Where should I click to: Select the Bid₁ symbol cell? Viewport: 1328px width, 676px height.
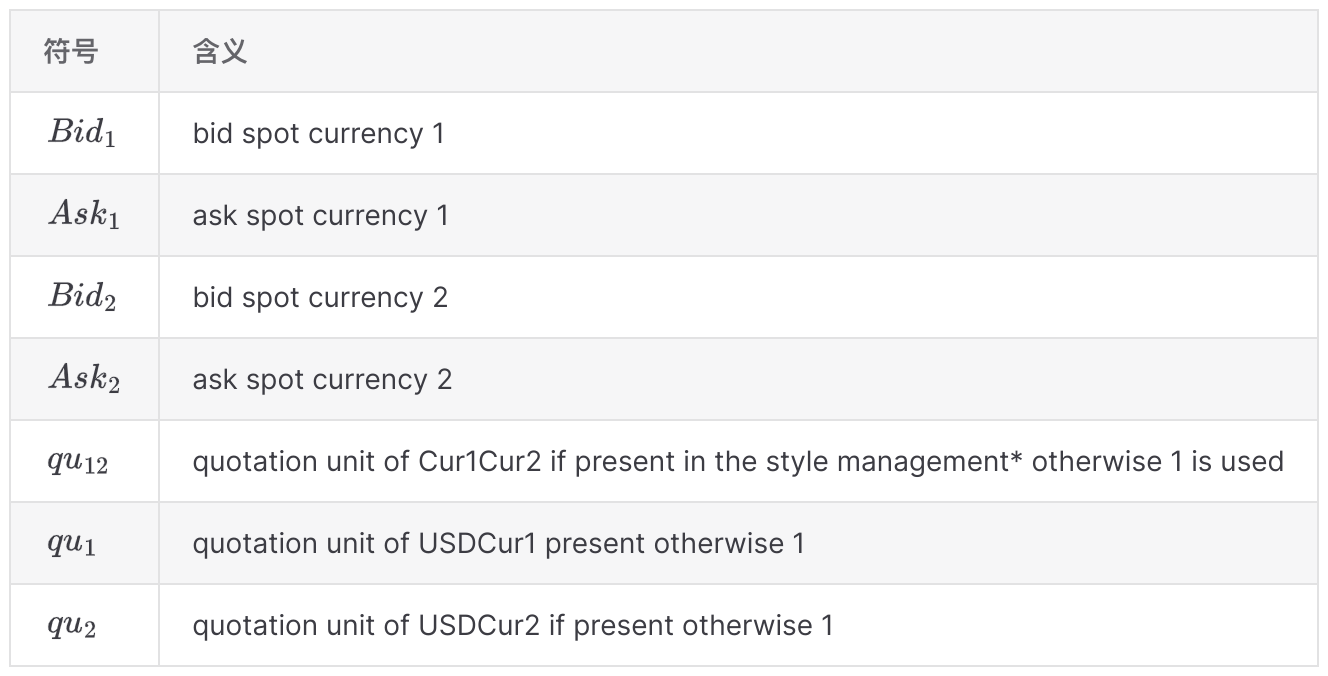pyautogui.click(x=82, y=134)
